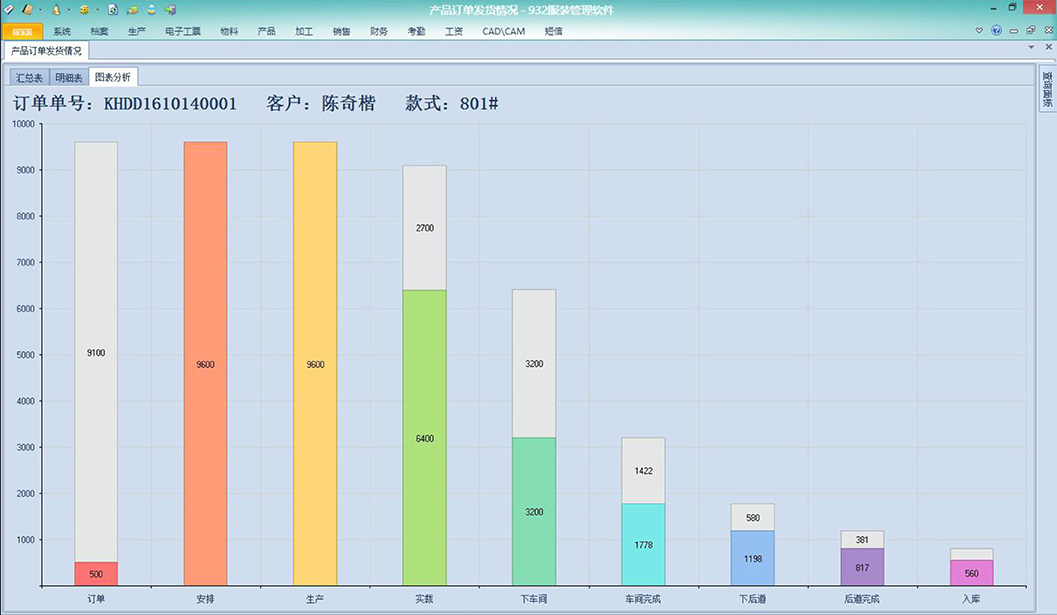Open the CAD\CAM menu
Image resolution: width=1057 pixels, height=615 pixels.
[x=503, y=31]
